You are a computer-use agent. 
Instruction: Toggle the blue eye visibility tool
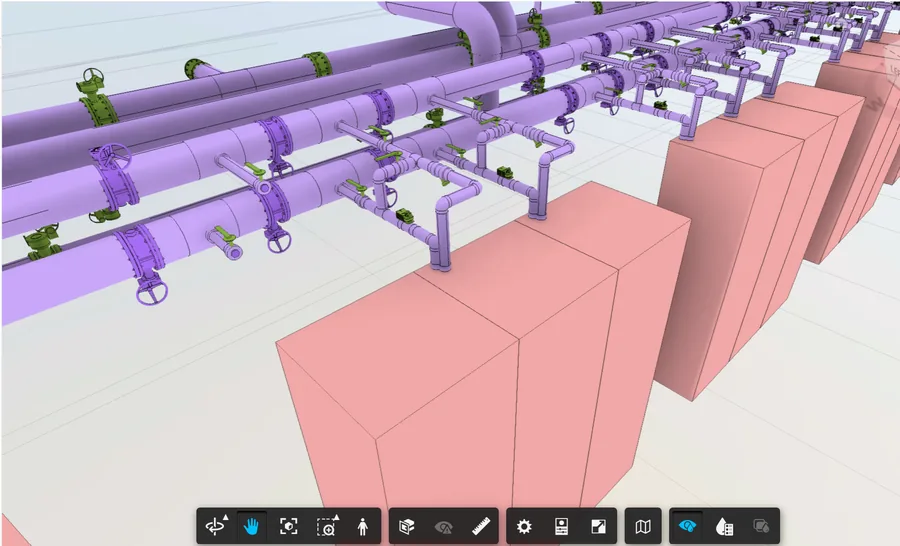pyautogui.click(x=688, y=526)
